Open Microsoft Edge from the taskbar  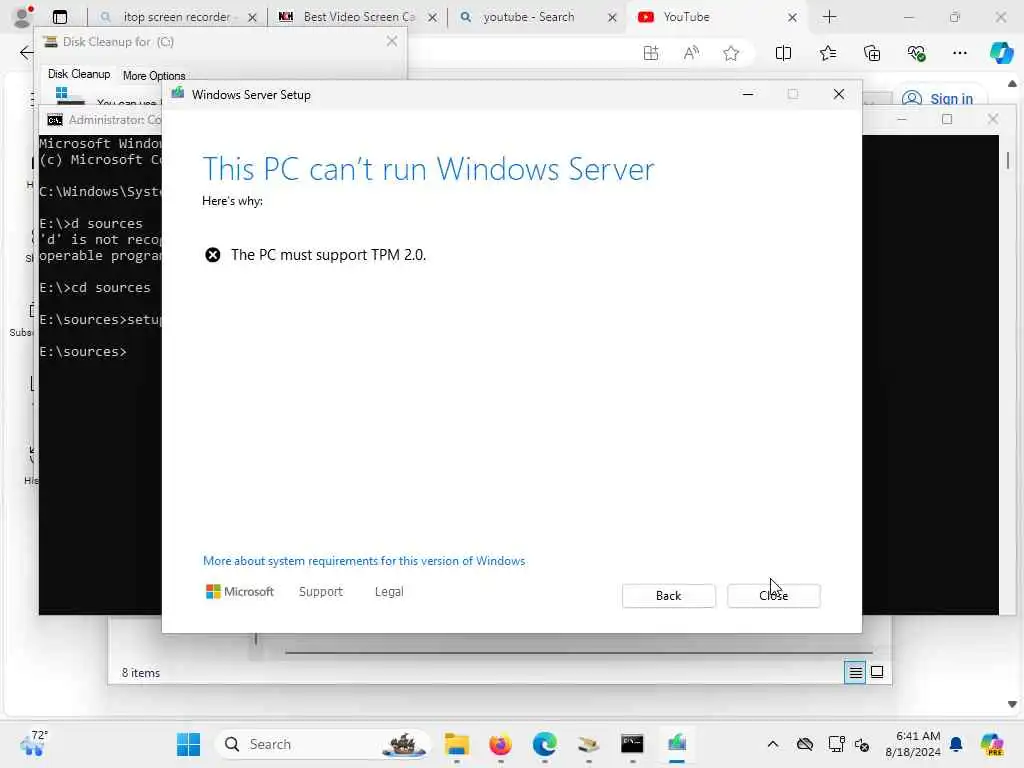coord(544,744)
